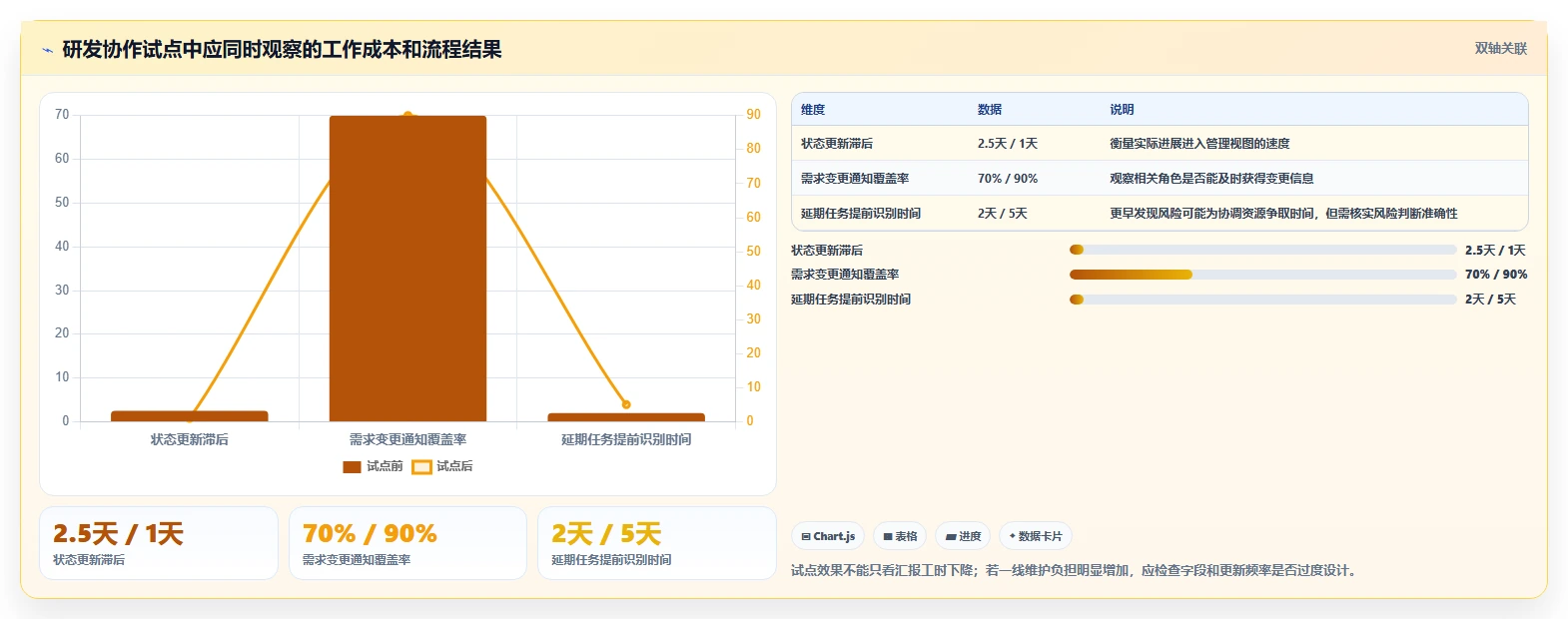Screen dimensions: 1568x619
Task: Click the line data point atop the tall bar
Action: [x=407, y=116]
